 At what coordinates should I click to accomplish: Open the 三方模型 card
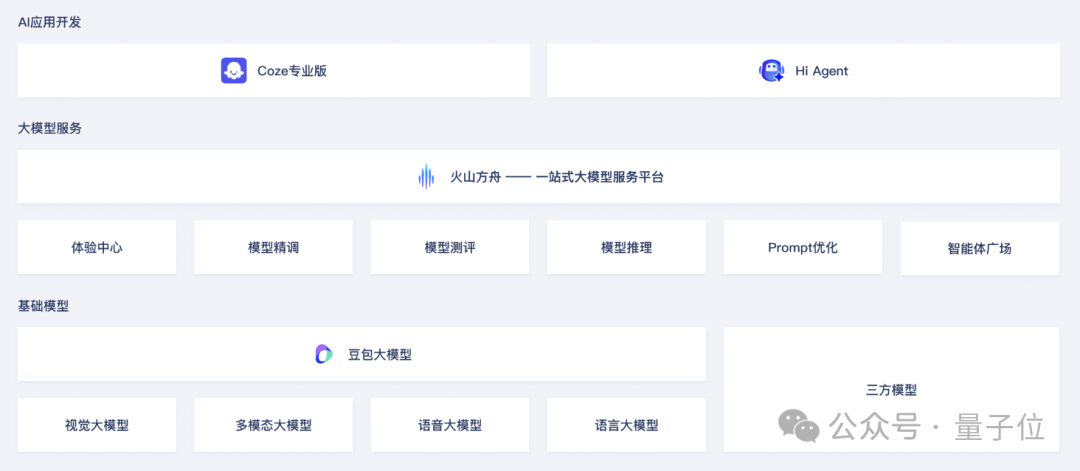(891, 390)
